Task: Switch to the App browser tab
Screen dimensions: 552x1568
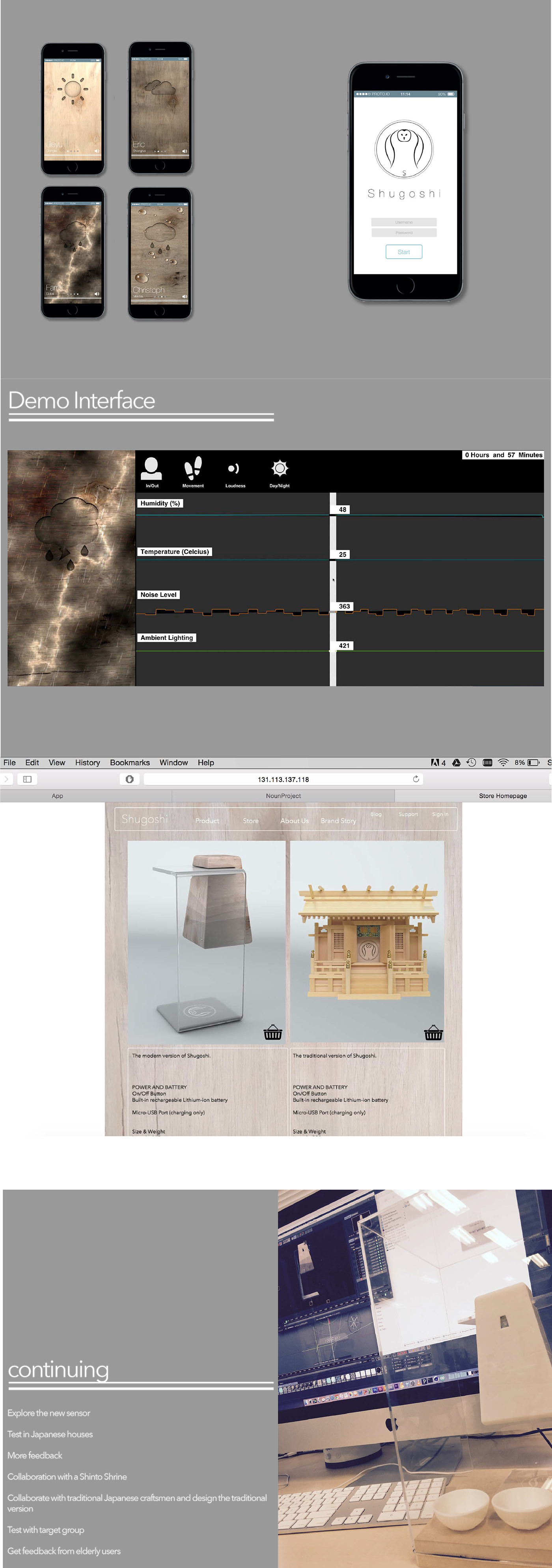Action: (x=57, y=796)
